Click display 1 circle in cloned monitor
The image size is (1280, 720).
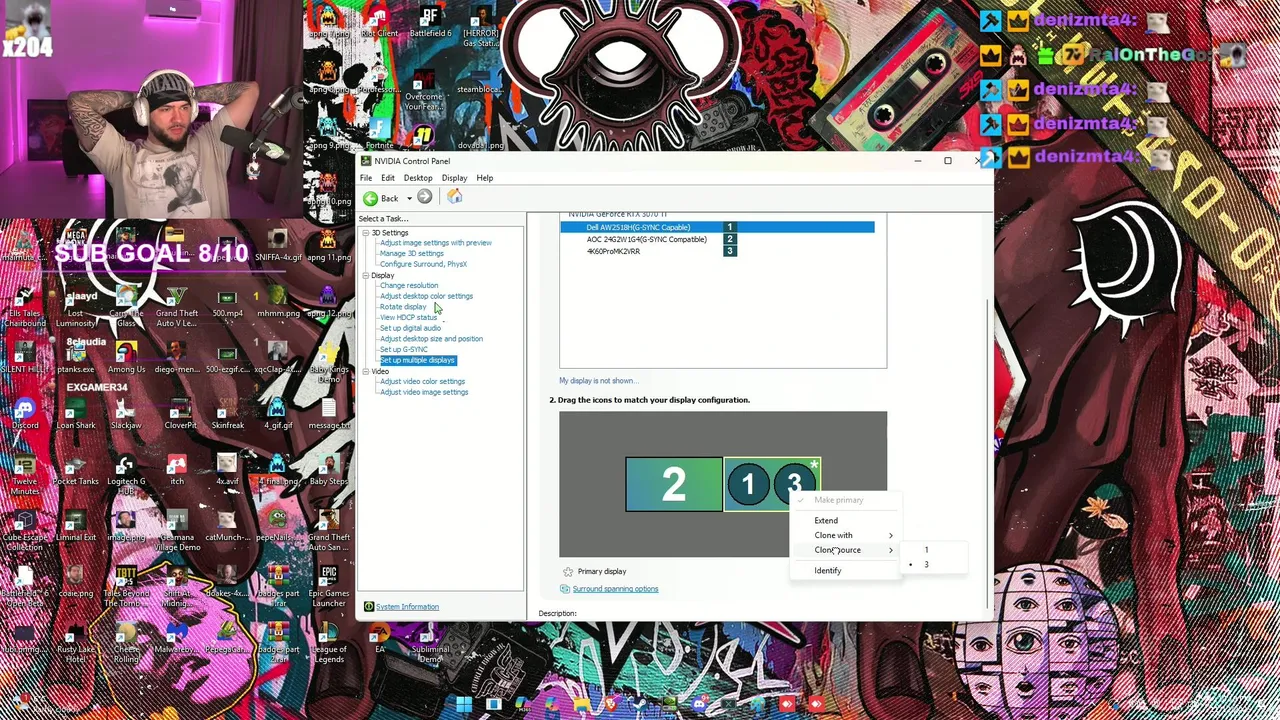748,485
